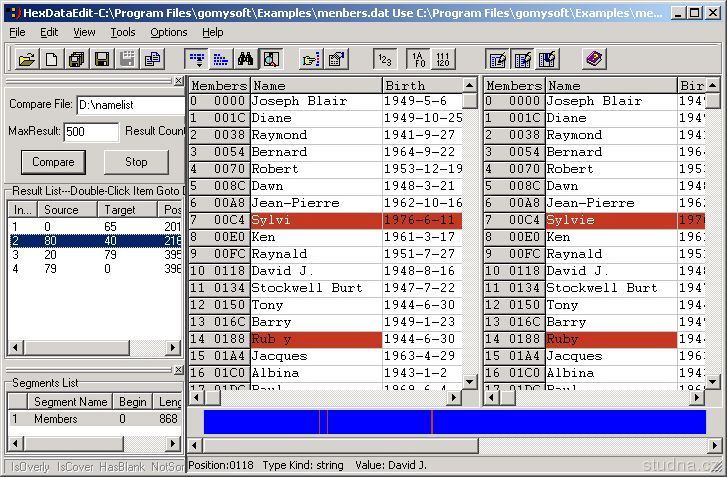Close the compare panel with its X
727x477 pixels.
[x=179, y=81]
